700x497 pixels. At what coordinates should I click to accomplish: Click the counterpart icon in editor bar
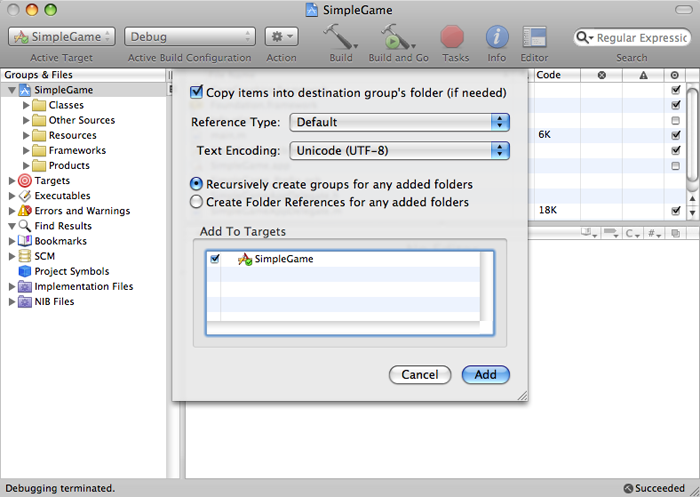point(675,233)
